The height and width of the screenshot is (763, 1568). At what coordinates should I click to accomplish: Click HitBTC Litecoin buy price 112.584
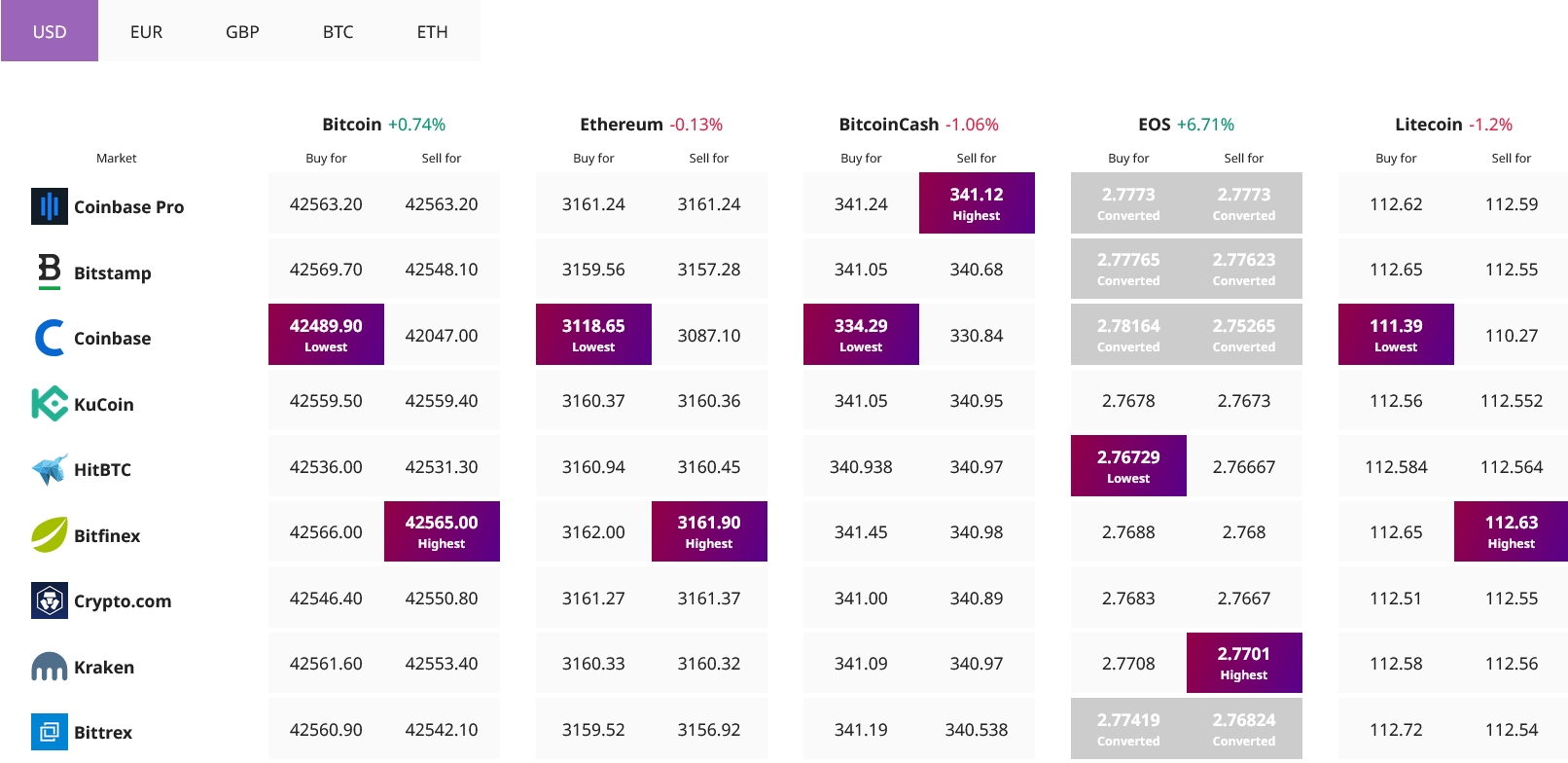tap(1396, 467)
